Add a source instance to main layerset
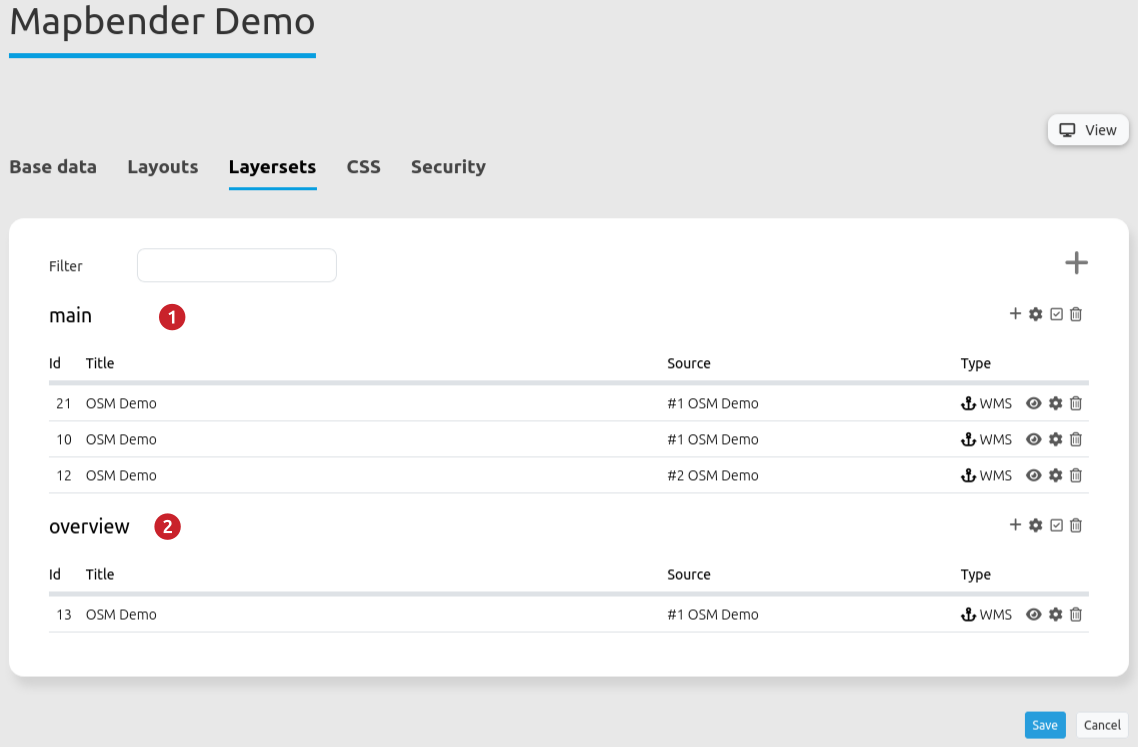 1015,314
